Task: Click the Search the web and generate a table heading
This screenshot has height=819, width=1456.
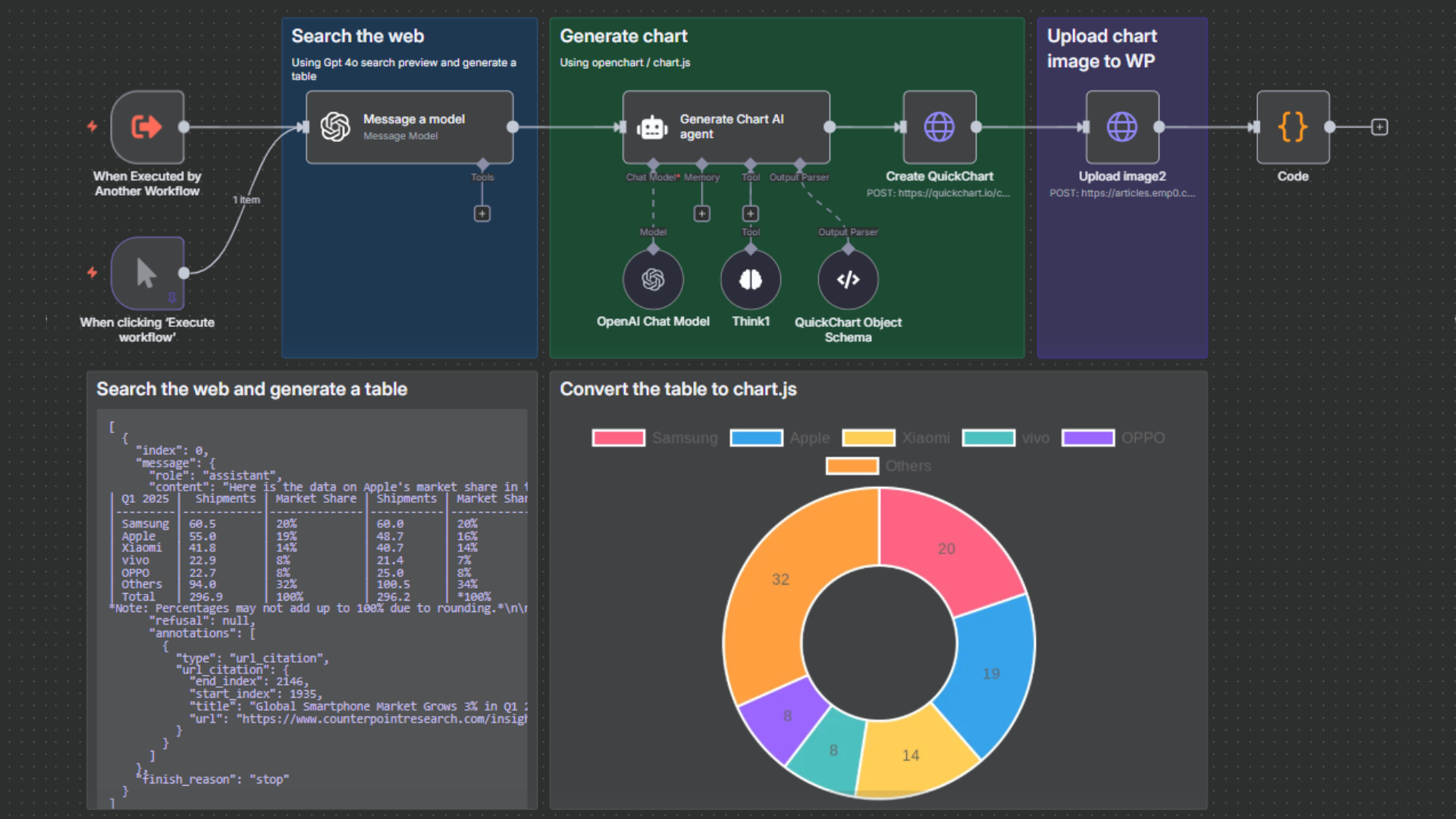Action: [x=252, y=389]
